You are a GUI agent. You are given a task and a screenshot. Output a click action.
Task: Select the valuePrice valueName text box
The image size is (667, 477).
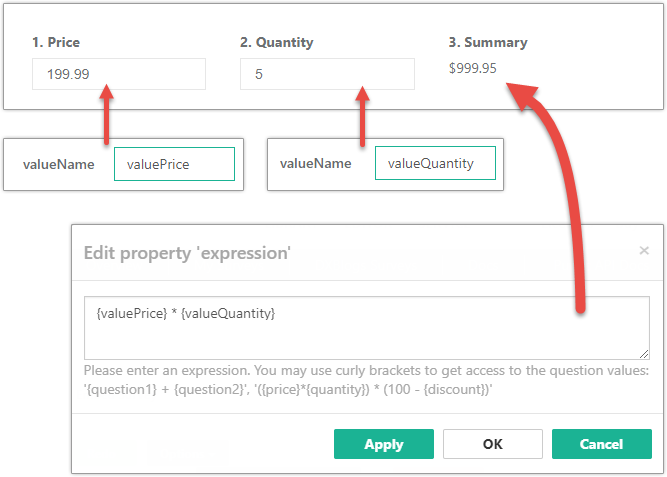[x=174, y=164]
